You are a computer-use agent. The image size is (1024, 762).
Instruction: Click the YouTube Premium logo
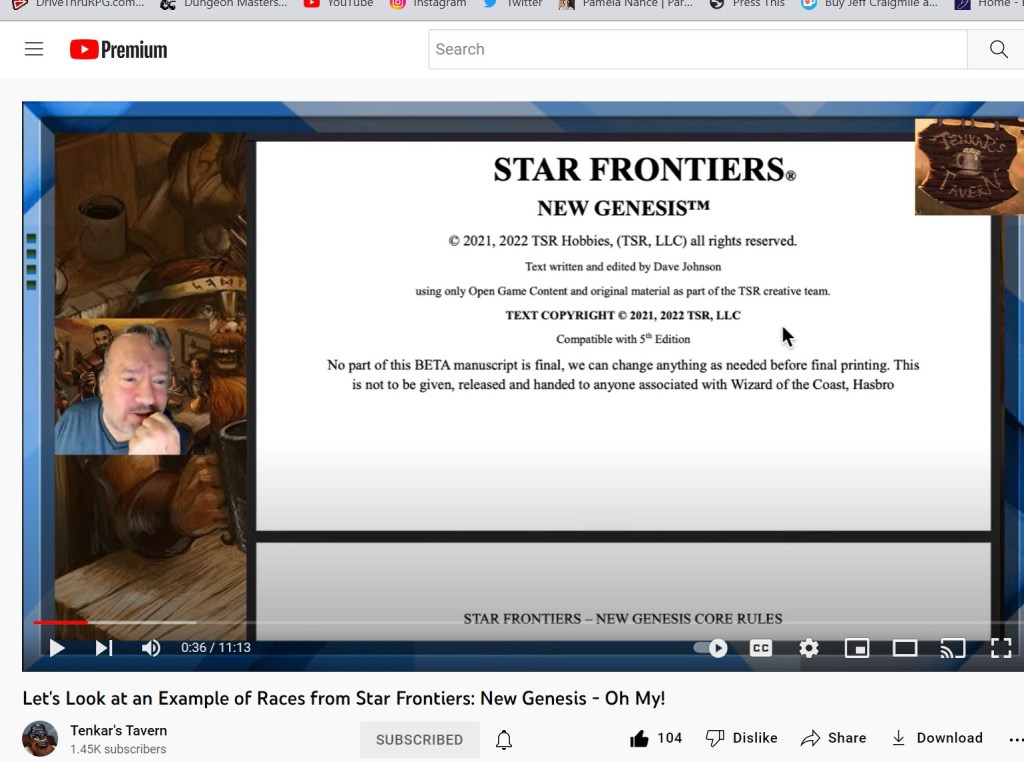[118, 49]
